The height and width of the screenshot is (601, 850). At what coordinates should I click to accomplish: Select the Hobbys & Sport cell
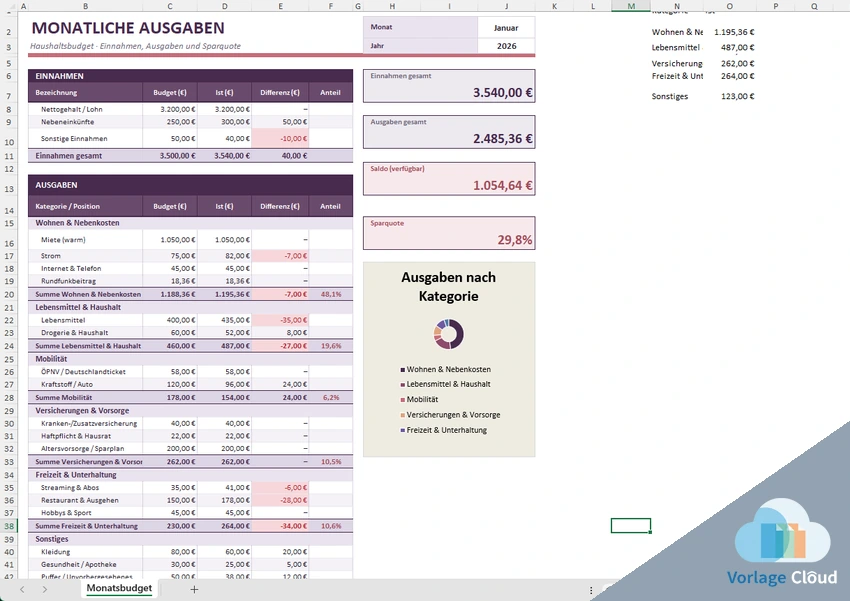(85, 513)
